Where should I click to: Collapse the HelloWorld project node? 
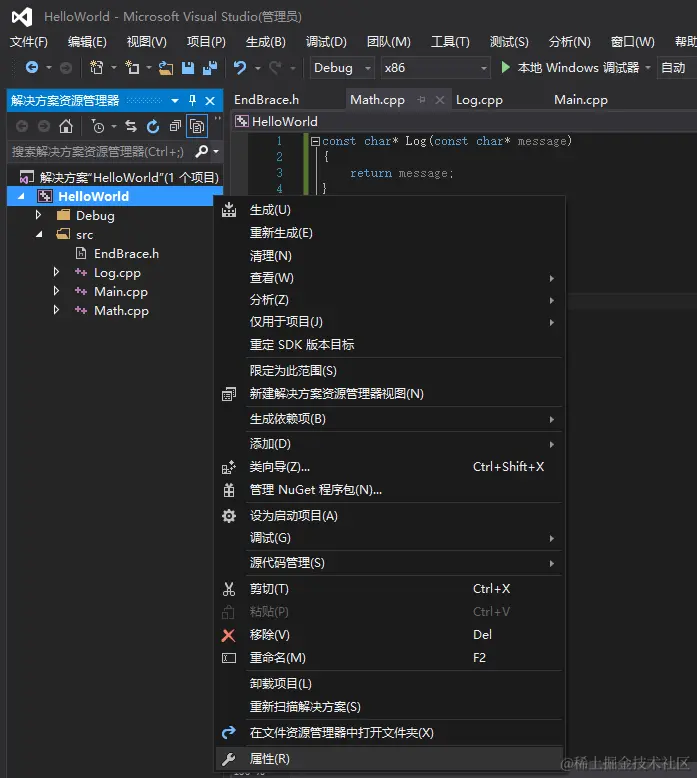21,196
